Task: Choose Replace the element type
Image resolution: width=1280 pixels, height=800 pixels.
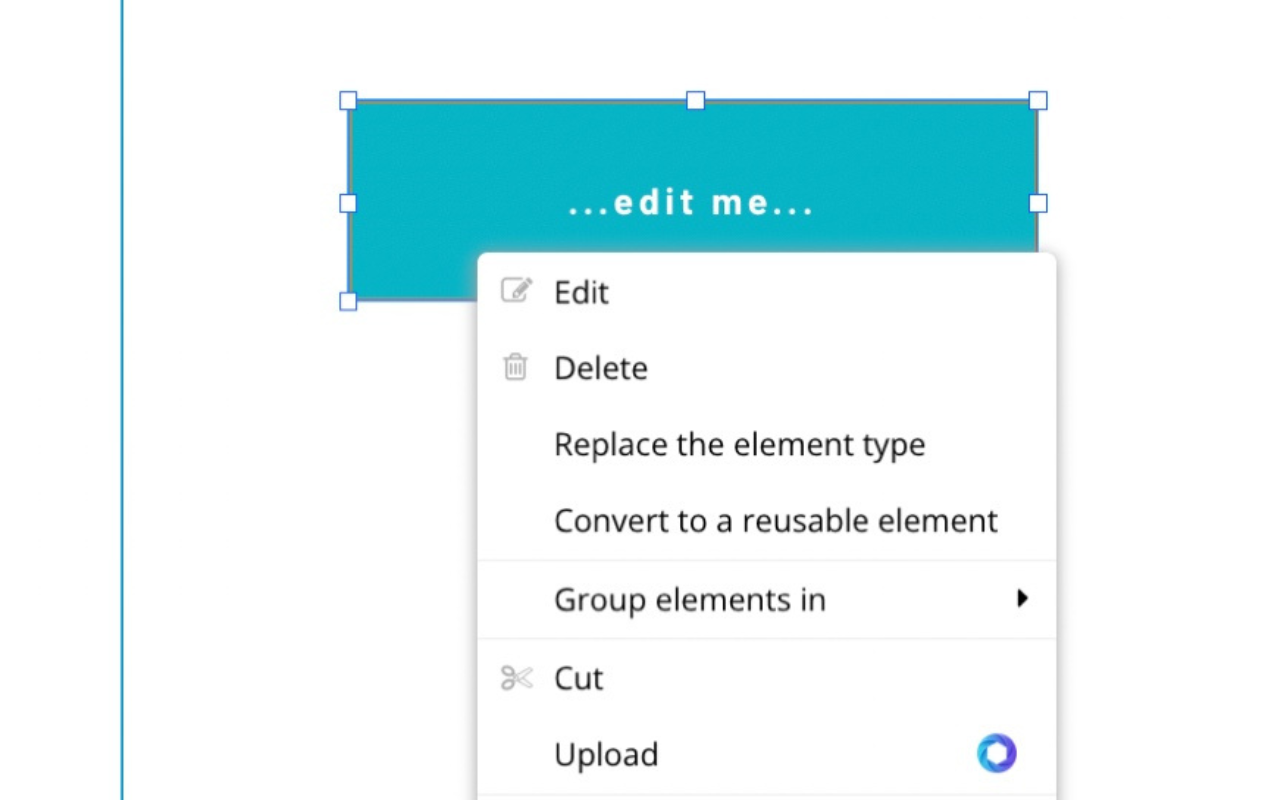Action: [x=739, y=444]
